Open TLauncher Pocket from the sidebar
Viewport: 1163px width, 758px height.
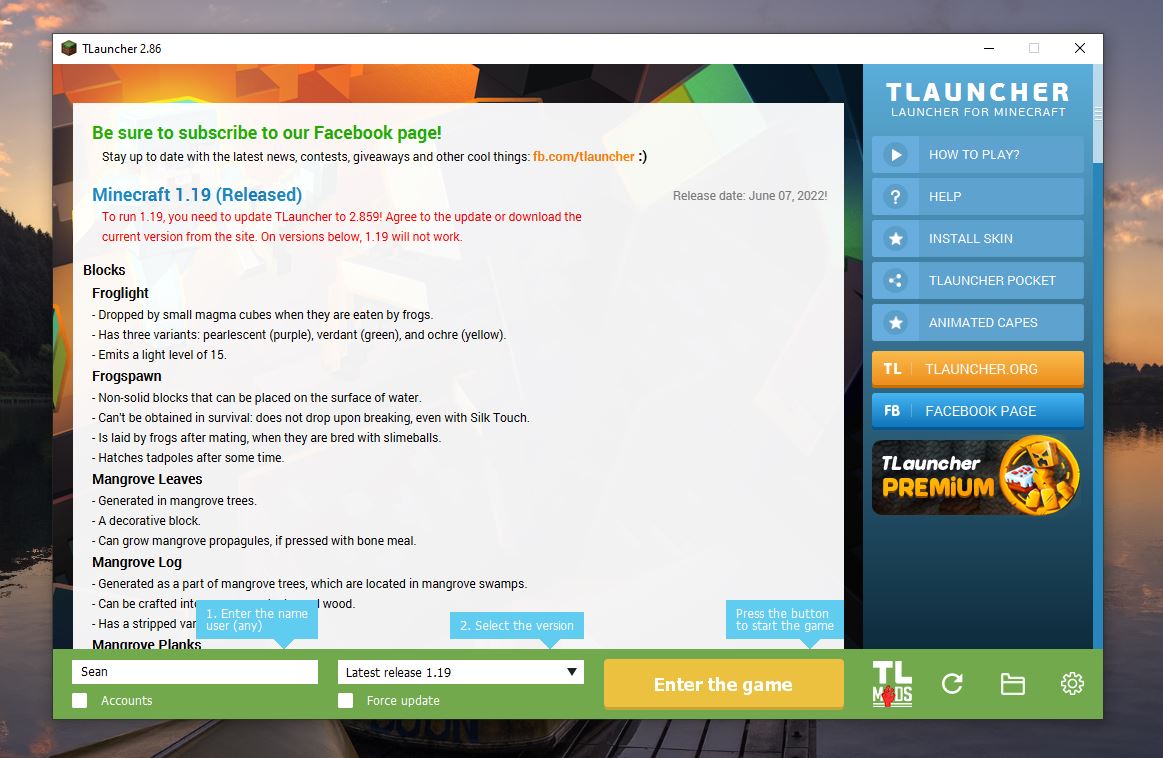(x=977, y=280)
